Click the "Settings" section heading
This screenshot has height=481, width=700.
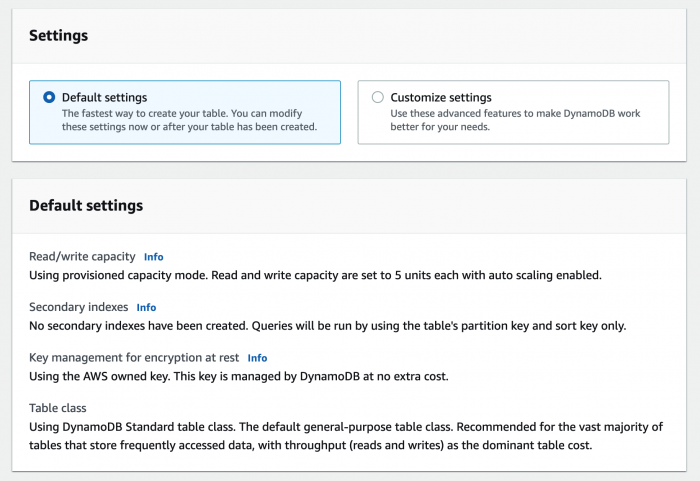58,35
